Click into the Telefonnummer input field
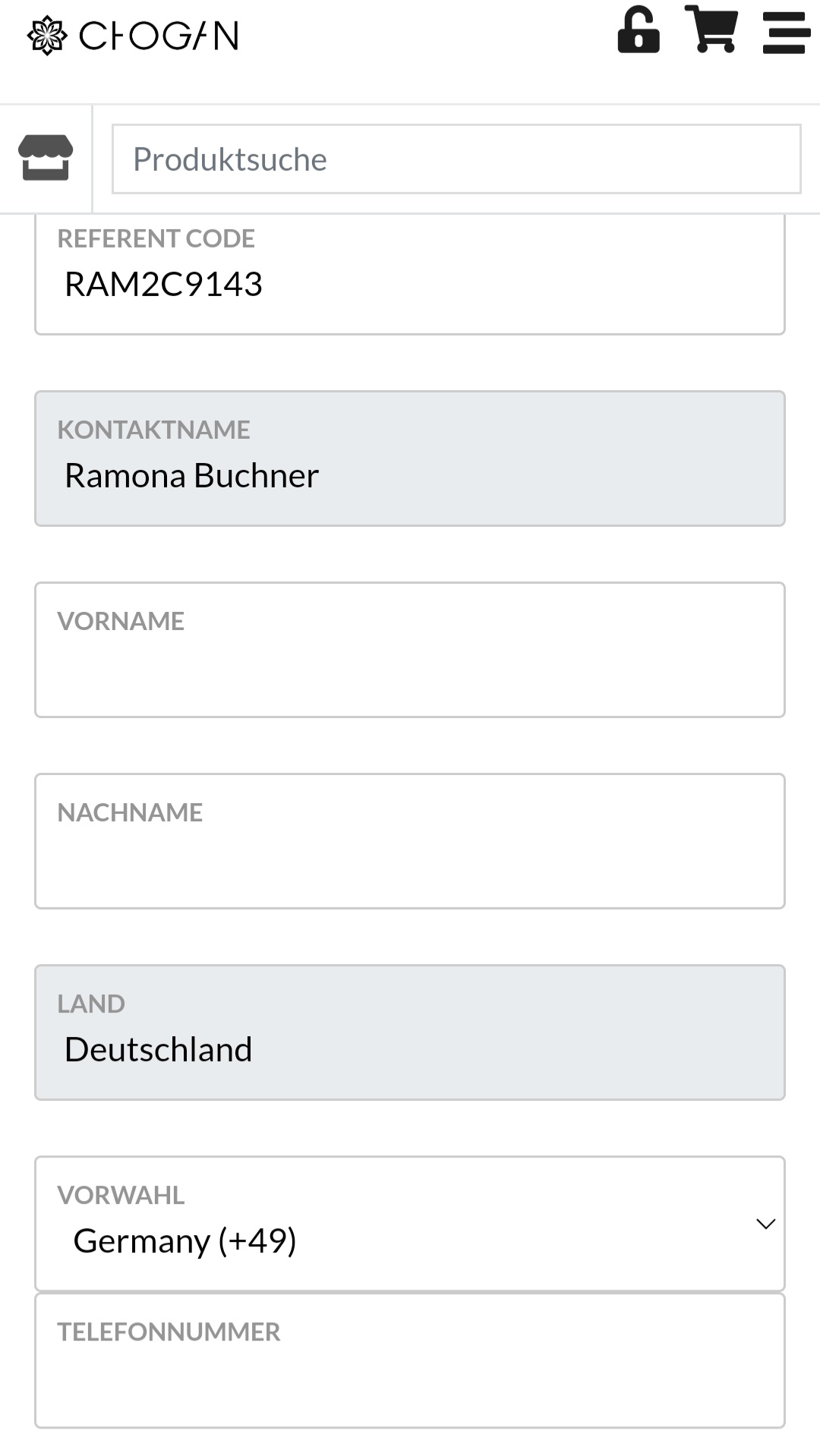Image resolution: width=820 pixels, height=1456 pixels. (x=410, y=1360)
